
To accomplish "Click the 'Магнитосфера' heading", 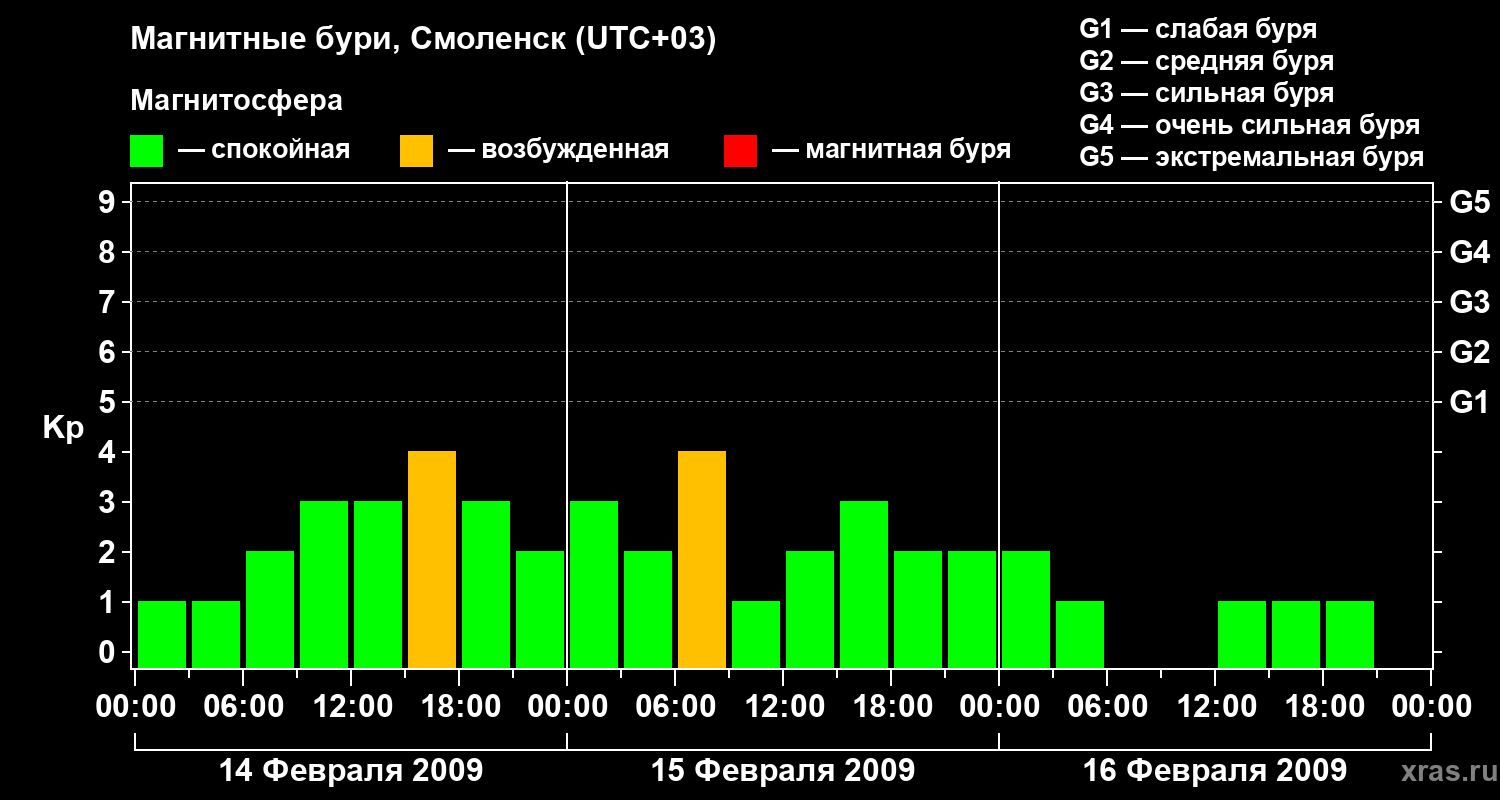I will click(236, 101).
